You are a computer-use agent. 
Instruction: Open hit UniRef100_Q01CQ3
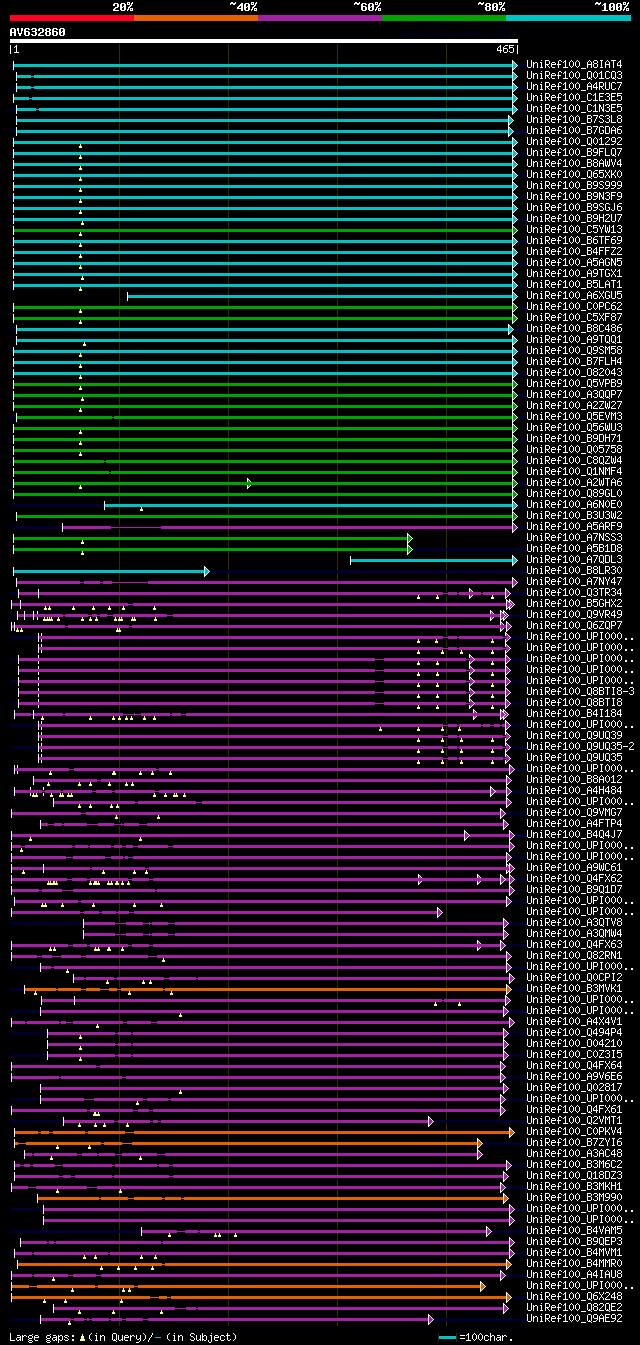click(574, 75)
